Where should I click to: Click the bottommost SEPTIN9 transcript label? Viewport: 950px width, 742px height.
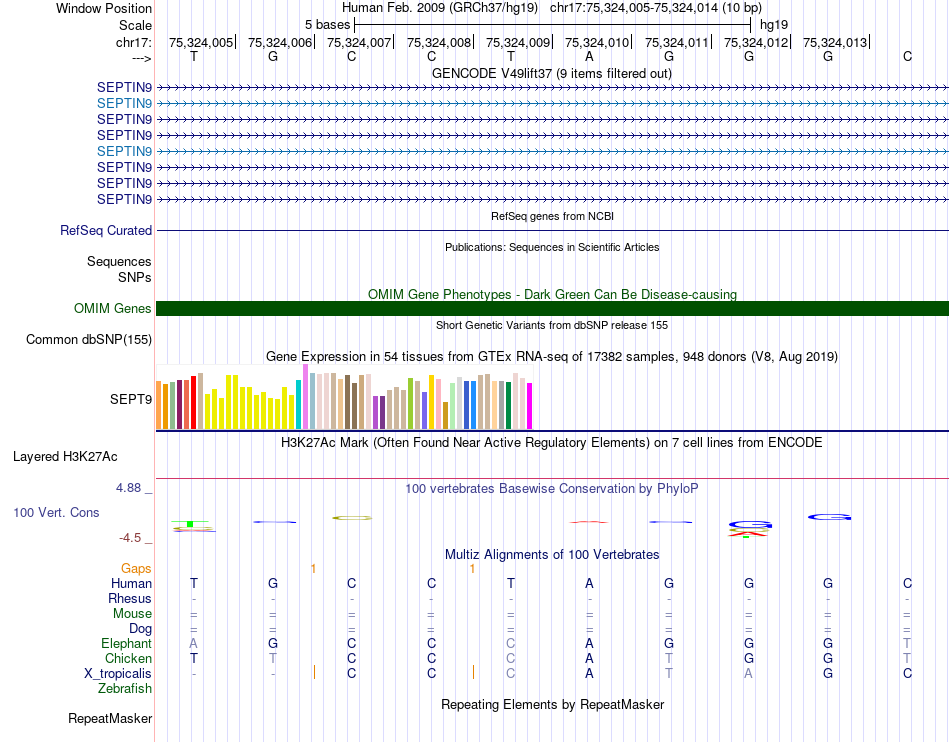(124, 199)
